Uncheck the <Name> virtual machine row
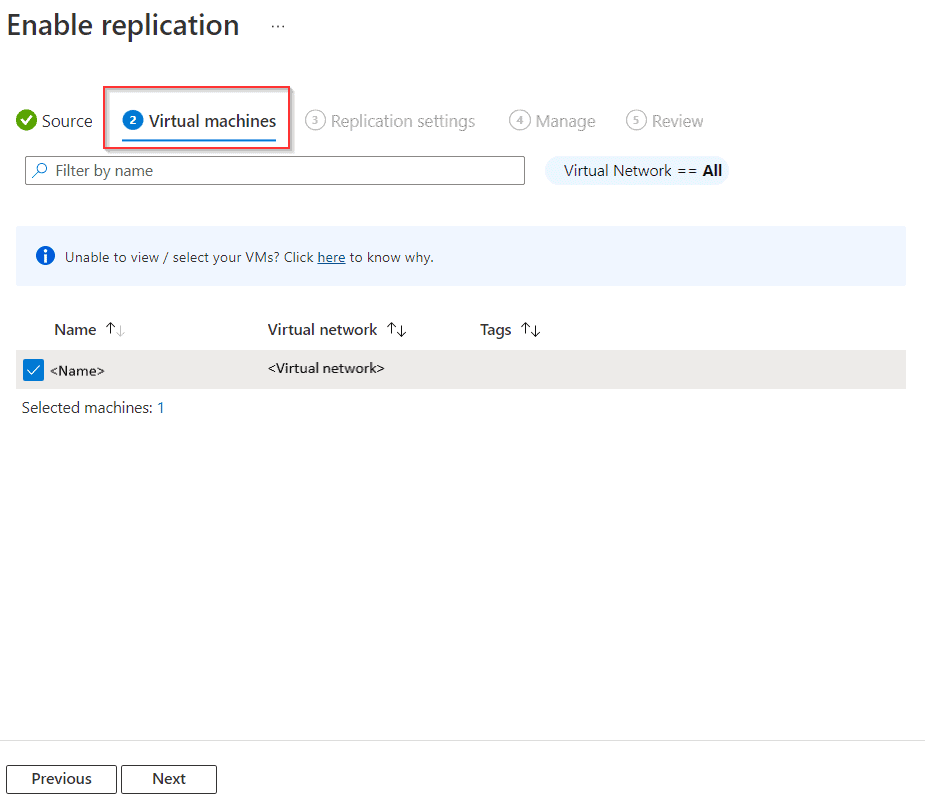The height and width of the screenshot is (796, 925). 33,369
